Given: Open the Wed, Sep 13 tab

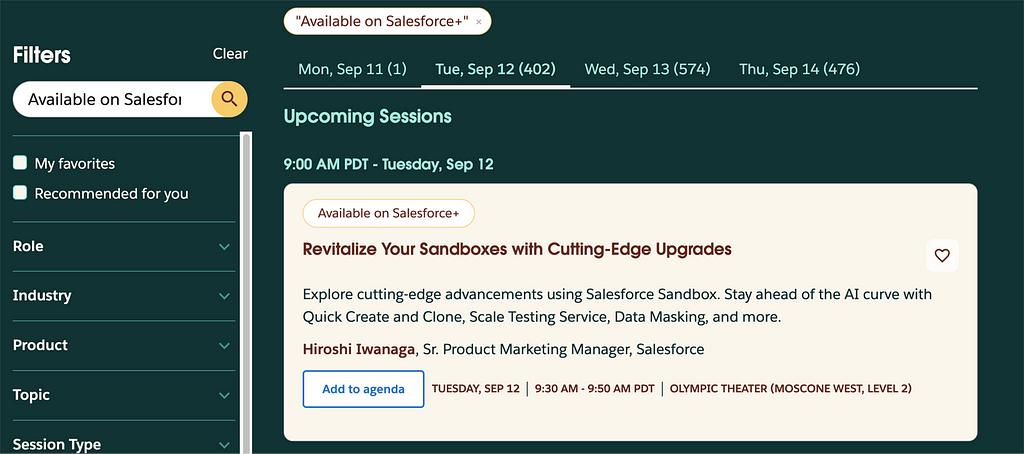Looking at the screenshot, I should 647,69.
